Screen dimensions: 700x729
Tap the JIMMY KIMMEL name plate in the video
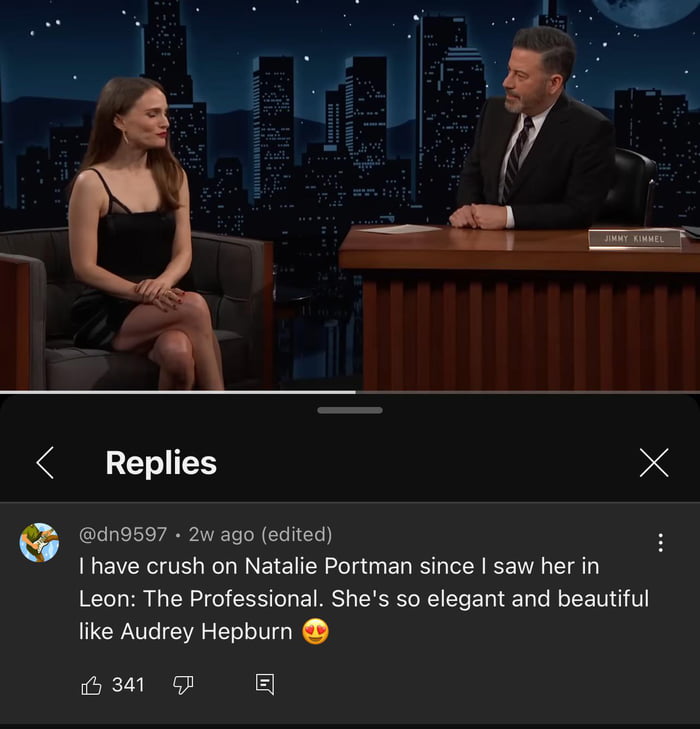pos(634,239)
